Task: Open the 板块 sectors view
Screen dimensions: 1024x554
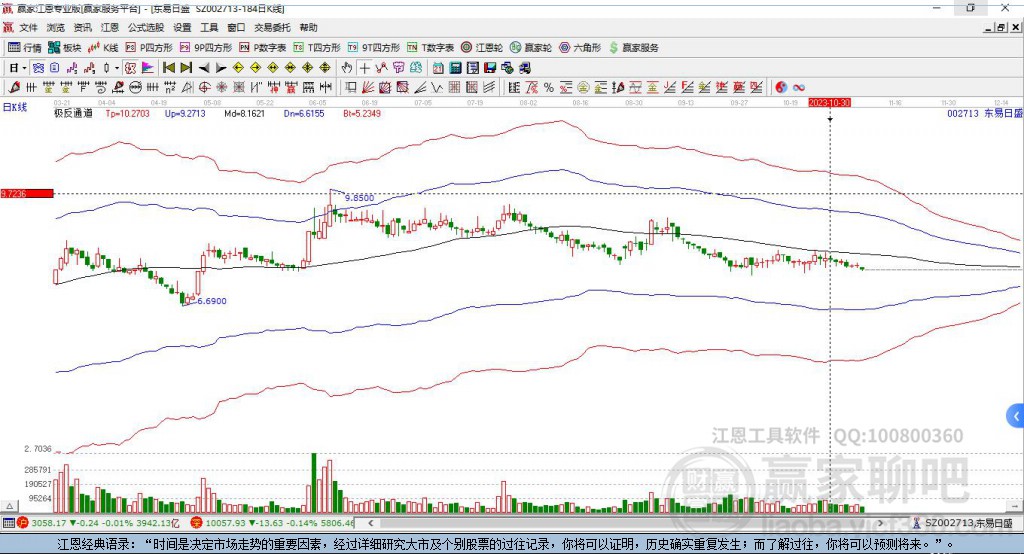Action: tap(65, 48)
